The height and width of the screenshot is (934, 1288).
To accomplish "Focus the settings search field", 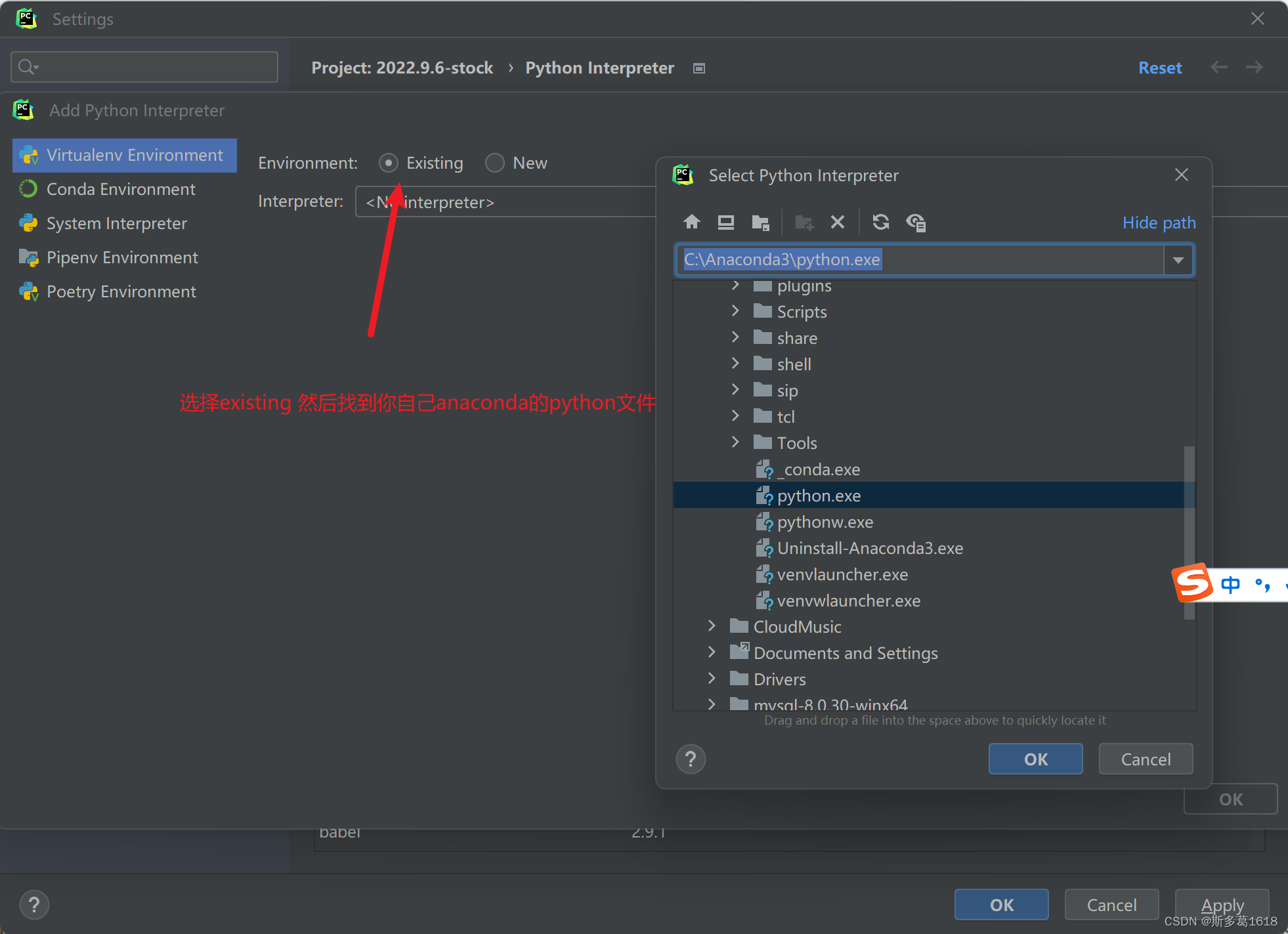I will [144, 67].
